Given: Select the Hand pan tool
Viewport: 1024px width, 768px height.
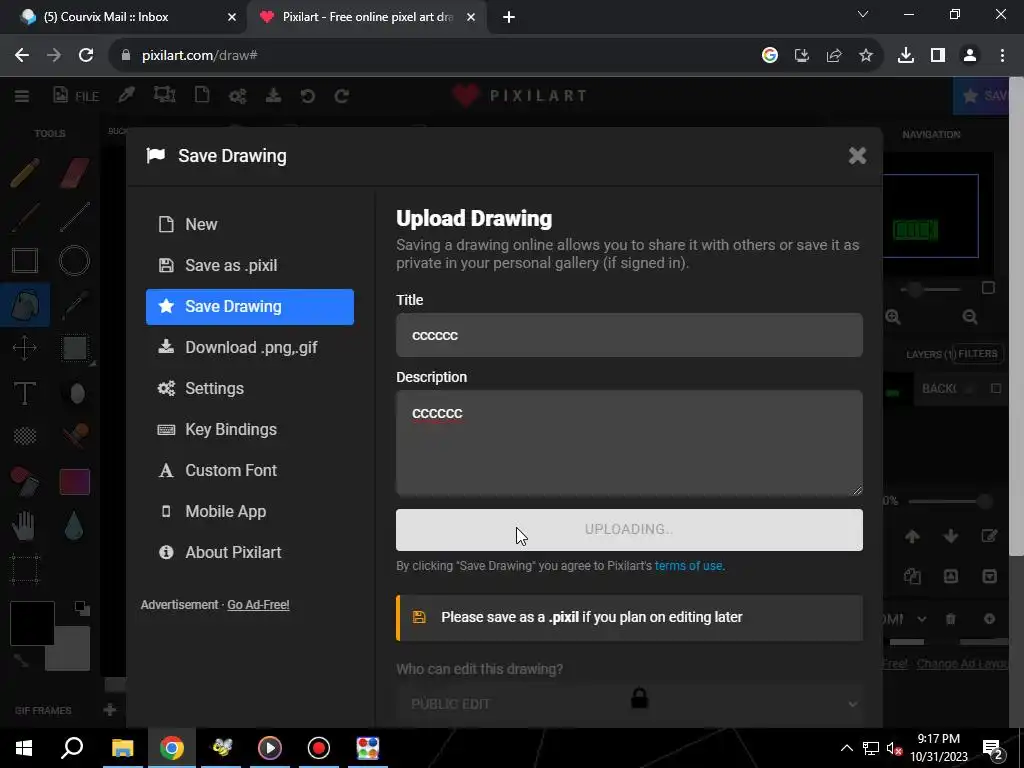Looking at the screenshot, I should click(x=24, y=525).
